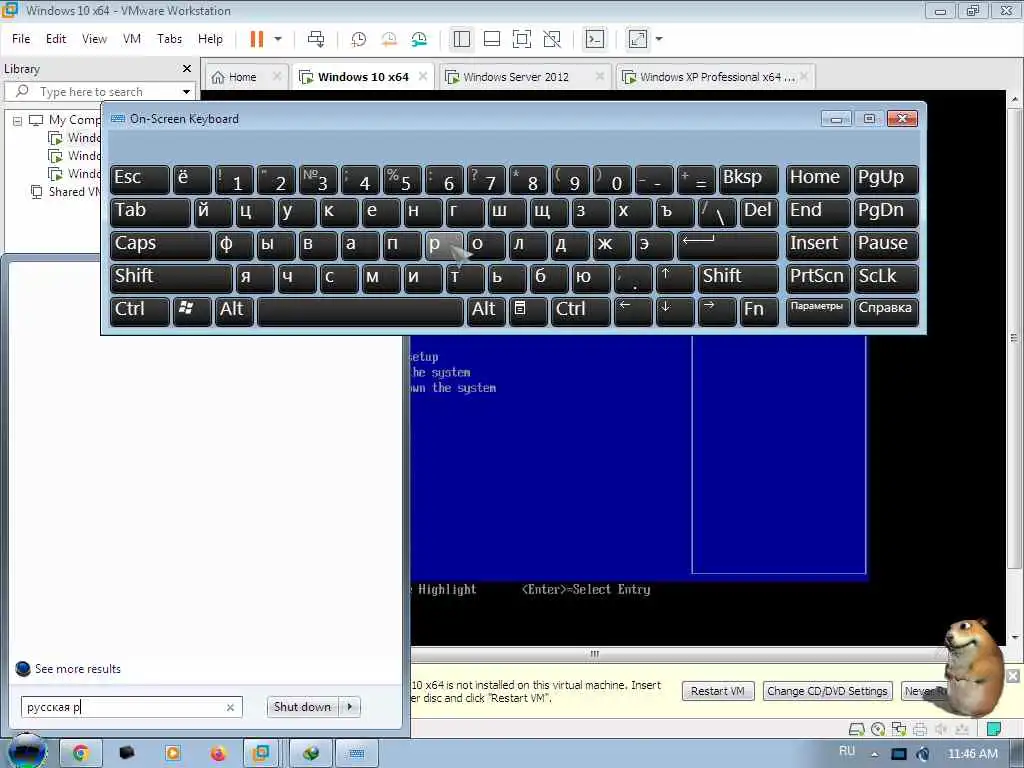The image size is (1024, 768).
Task: Switch to the Windows Server 2012 tab
Action: pyautogui.click(x=516, y=77)
